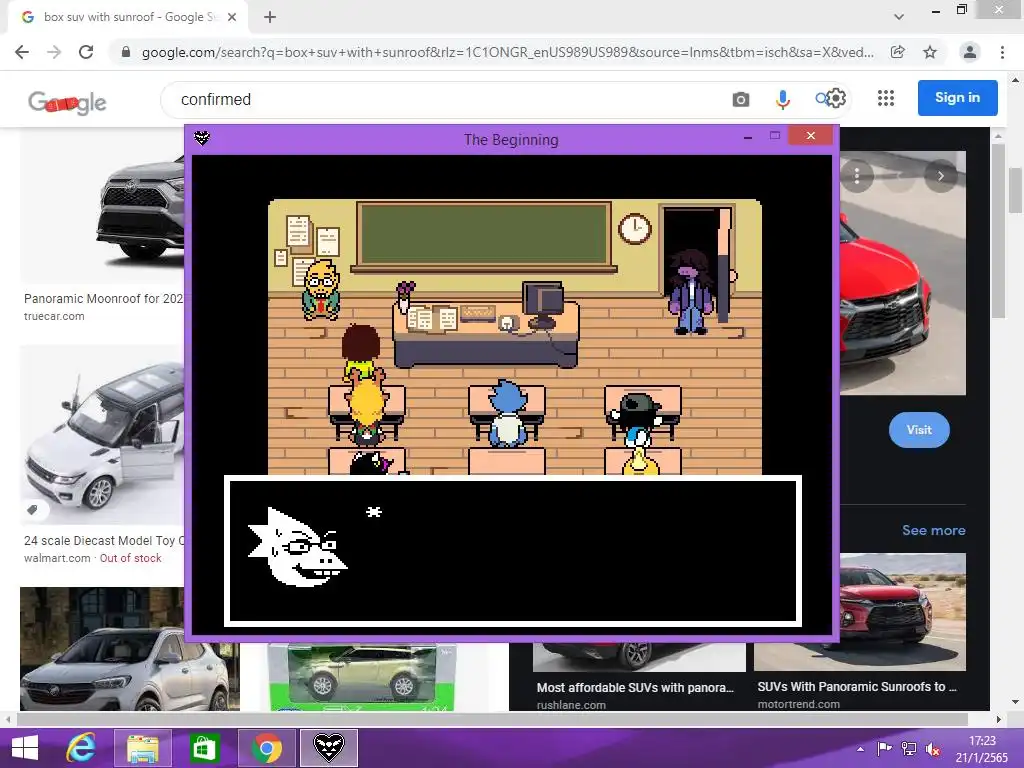This screenshot has height=768, width=1024.
Task: Click the See more link
Action: (933, 530)
